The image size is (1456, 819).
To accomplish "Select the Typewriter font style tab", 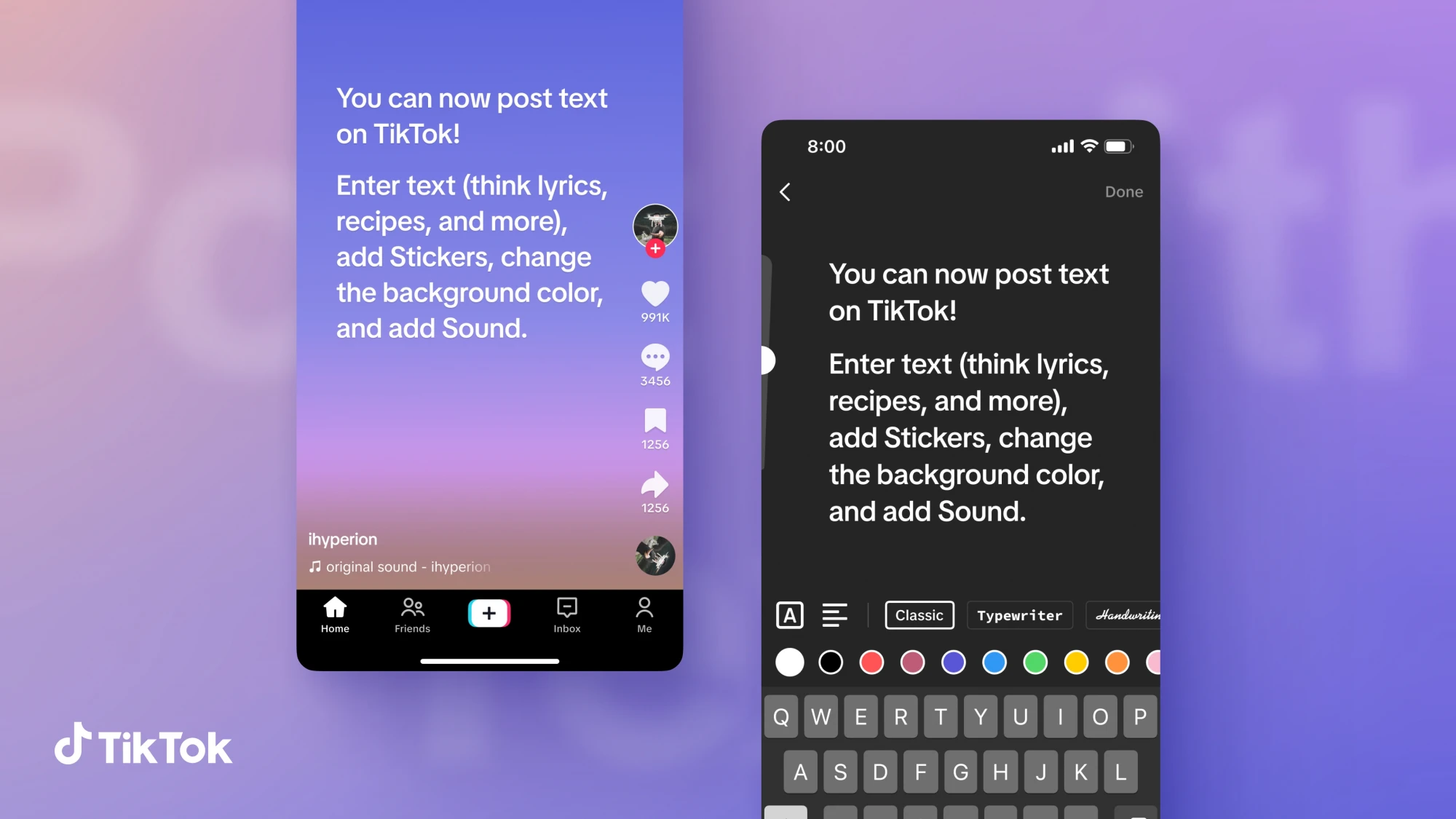I will click(x=1019, y=615).
